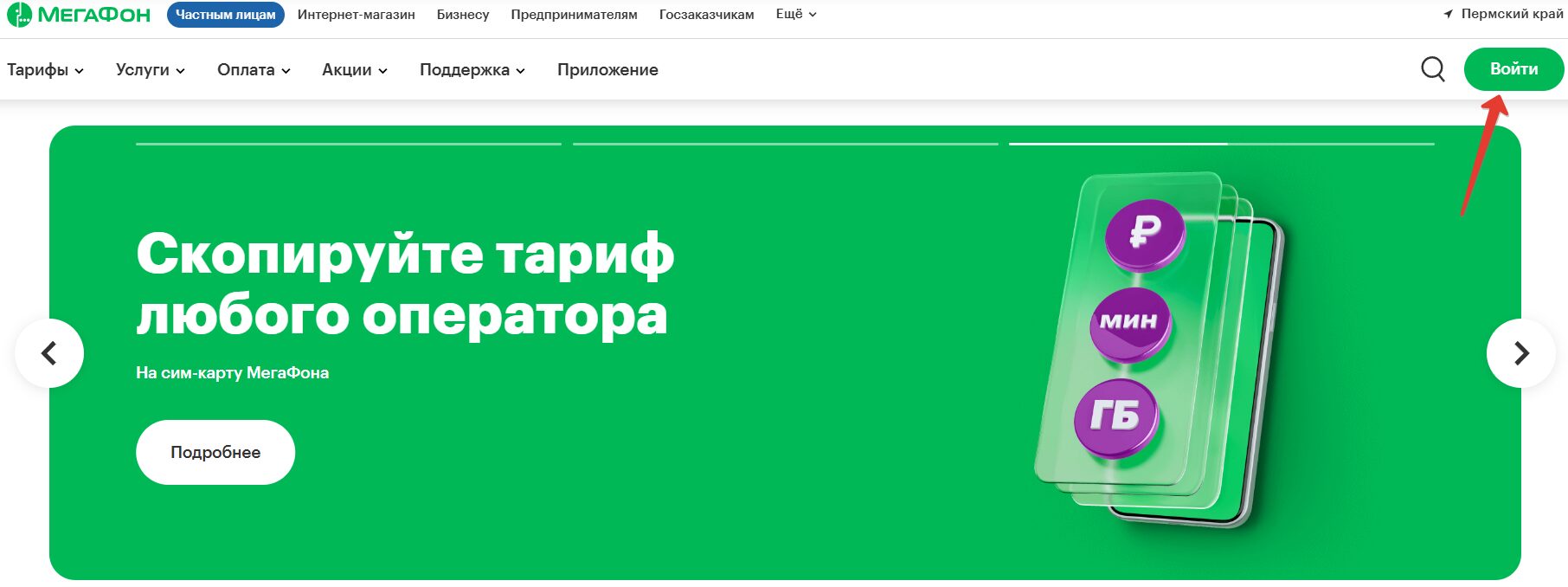
Task: Go to previous banner slide arrow
Action: tap(49, 353)
